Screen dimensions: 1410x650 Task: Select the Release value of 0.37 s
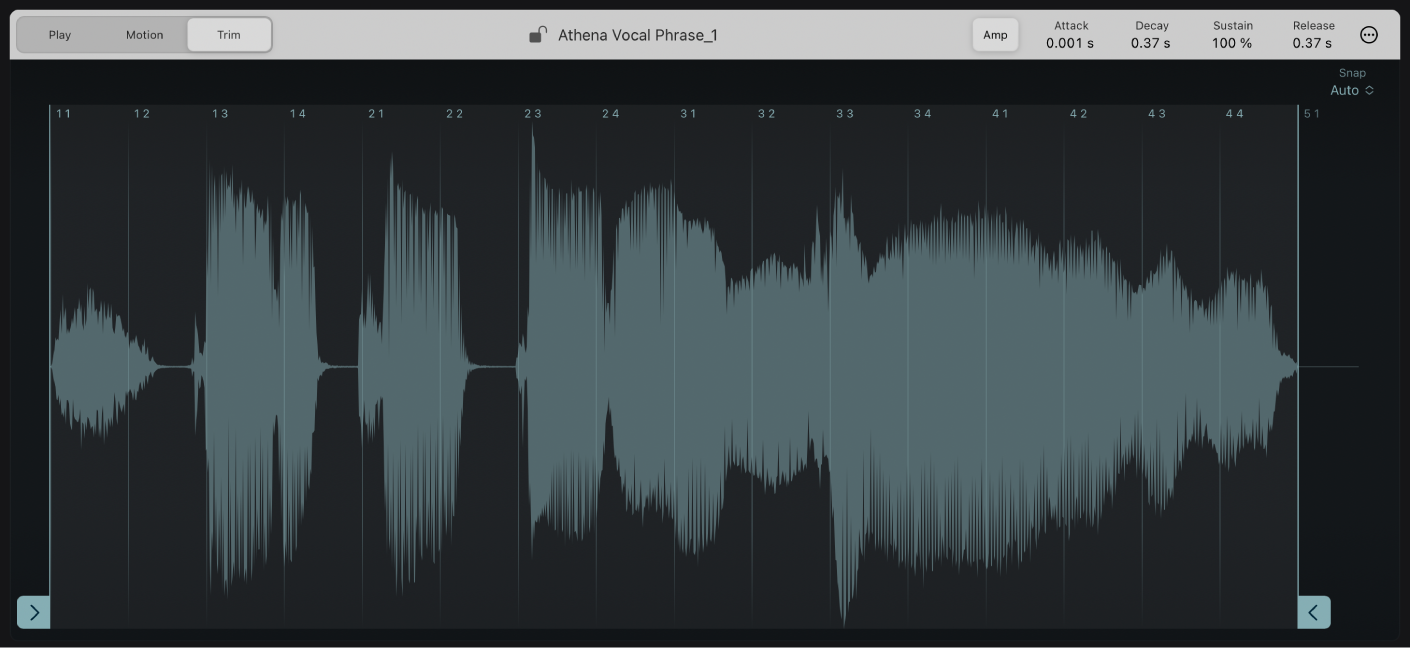pos(1311,42)
